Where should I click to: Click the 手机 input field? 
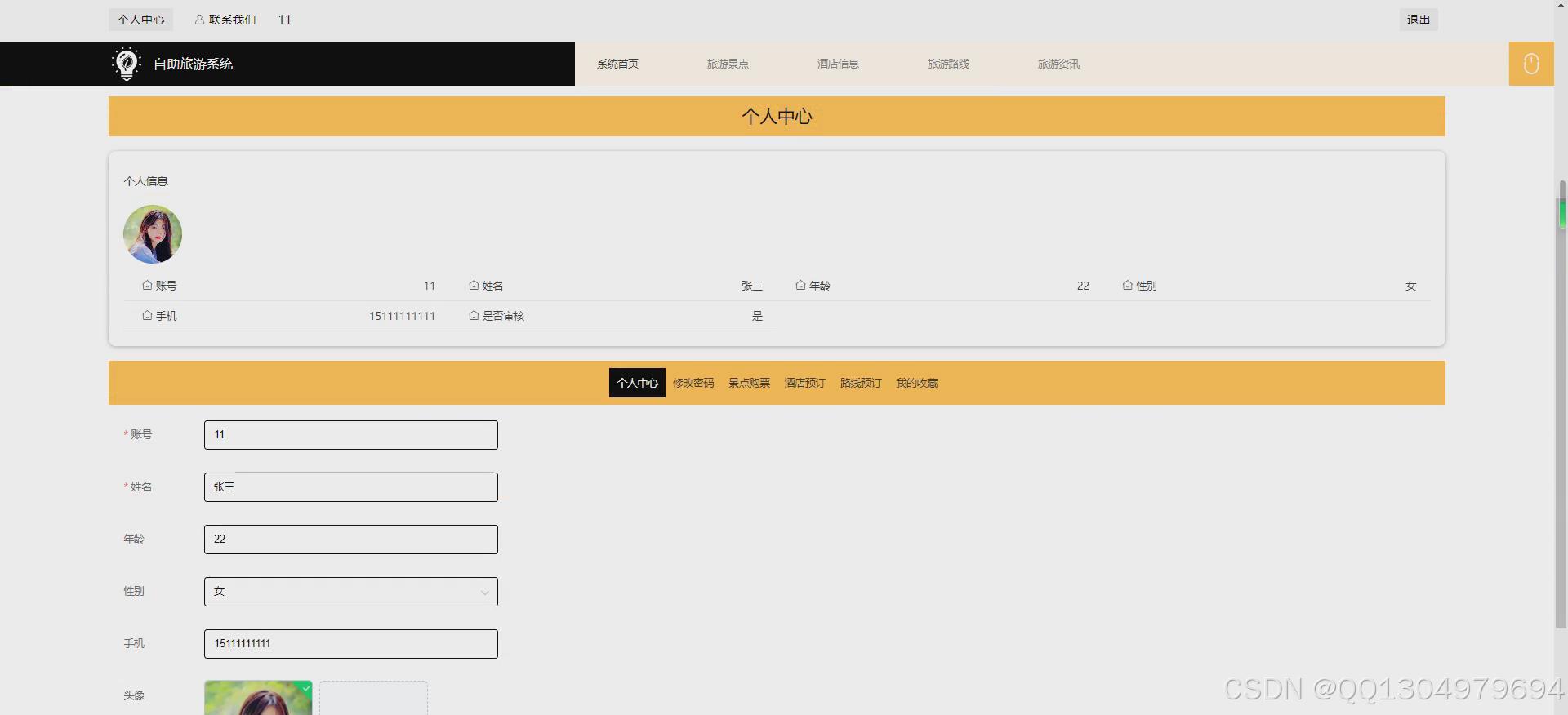coord(350,644)
